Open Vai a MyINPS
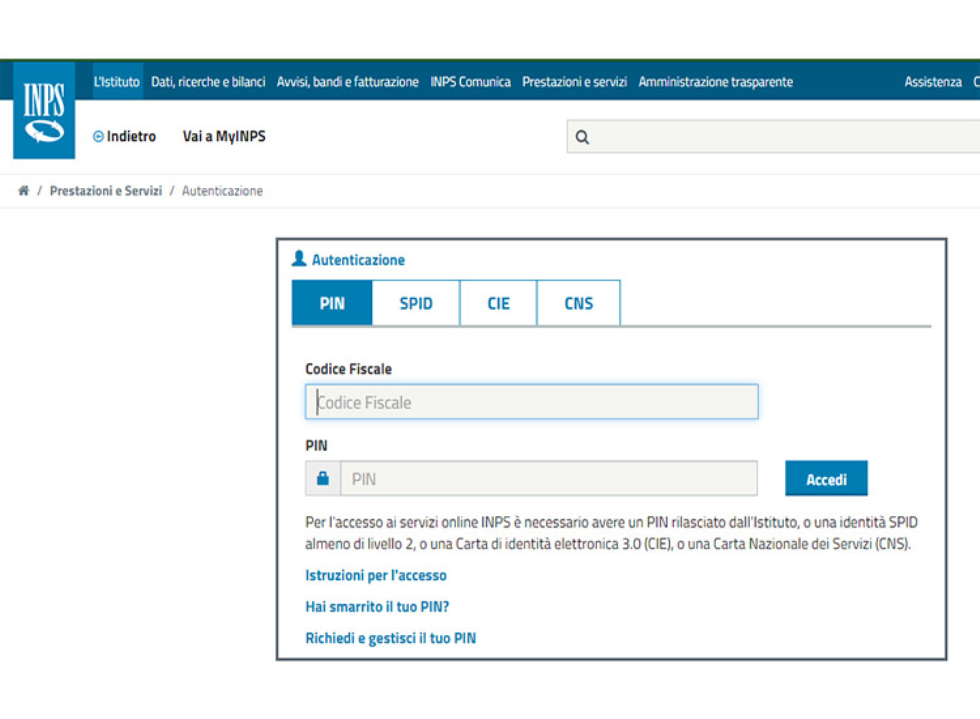Screen dimensions: 980x719 click(224, 137)
